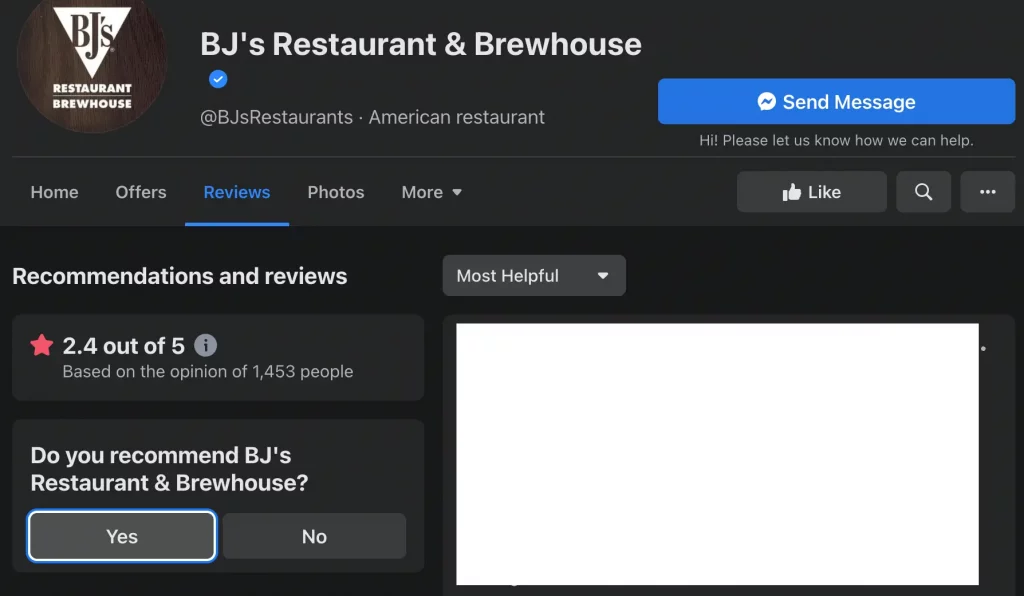Click 'Based on the opinion of 1,453 people'

point(208,371)
